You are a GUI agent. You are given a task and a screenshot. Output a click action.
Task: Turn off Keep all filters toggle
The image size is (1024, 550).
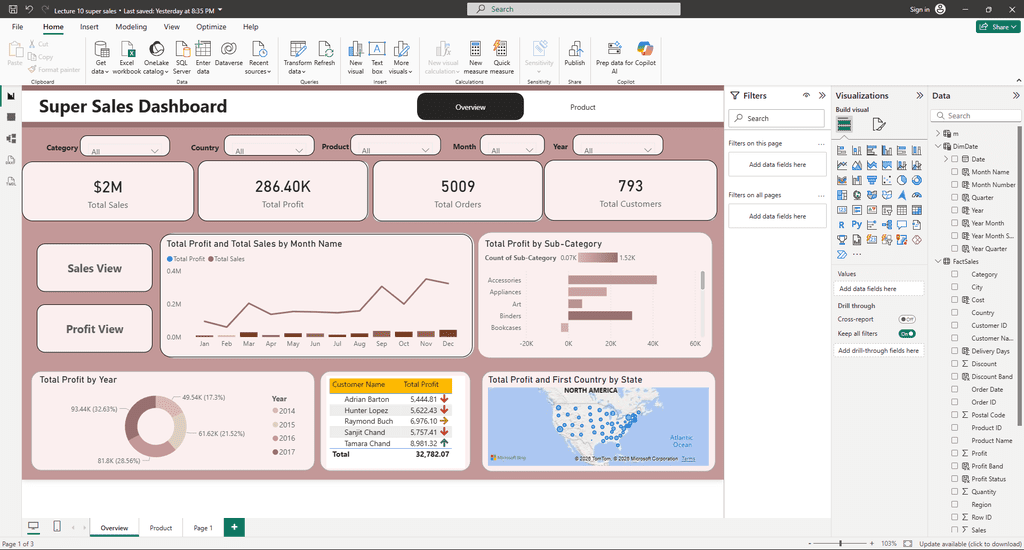point(907,334)
